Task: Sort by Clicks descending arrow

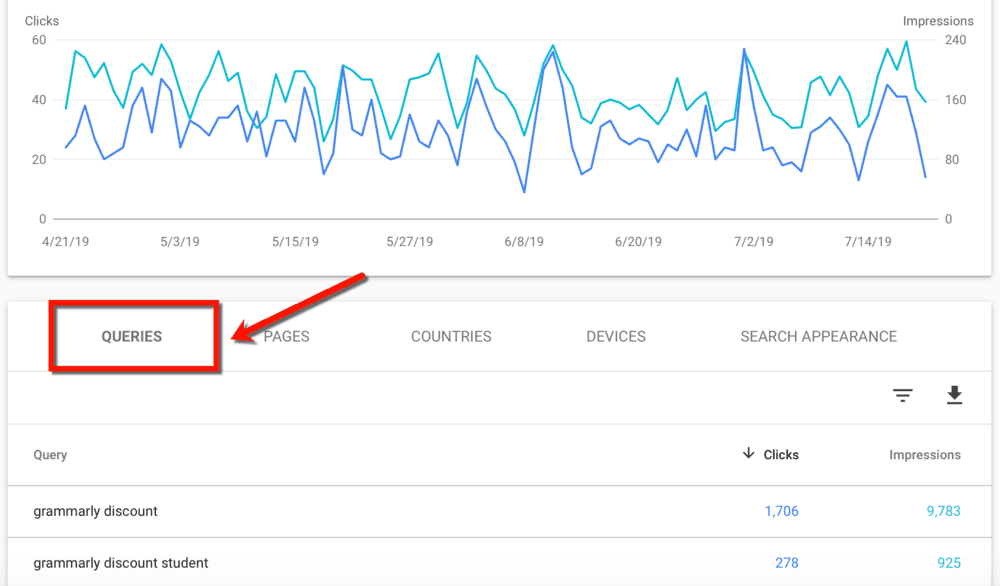Action: point(748,453)
